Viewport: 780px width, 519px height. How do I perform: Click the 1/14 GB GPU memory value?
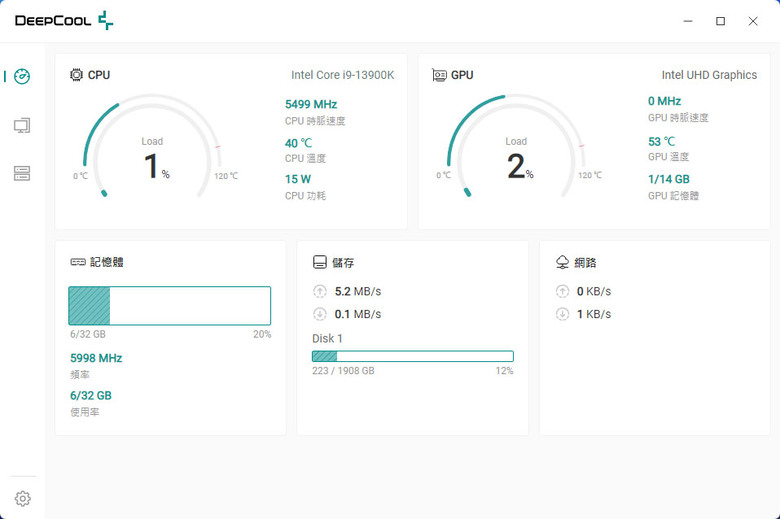(x=669, y=179)
